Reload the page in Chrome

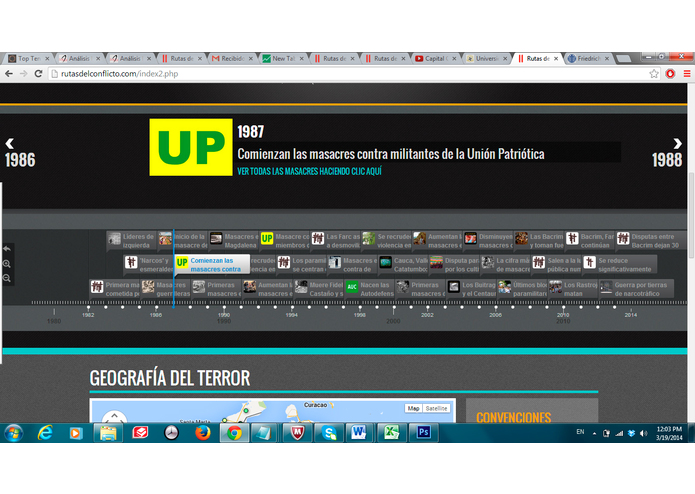(x=39, y=74)
